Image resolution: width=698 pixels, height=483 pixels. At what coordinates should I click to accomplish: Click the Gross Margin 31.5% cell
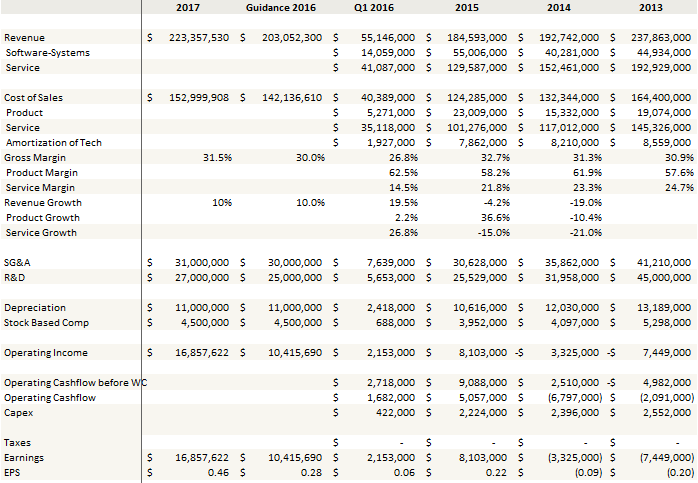click(x=217, y=158)
